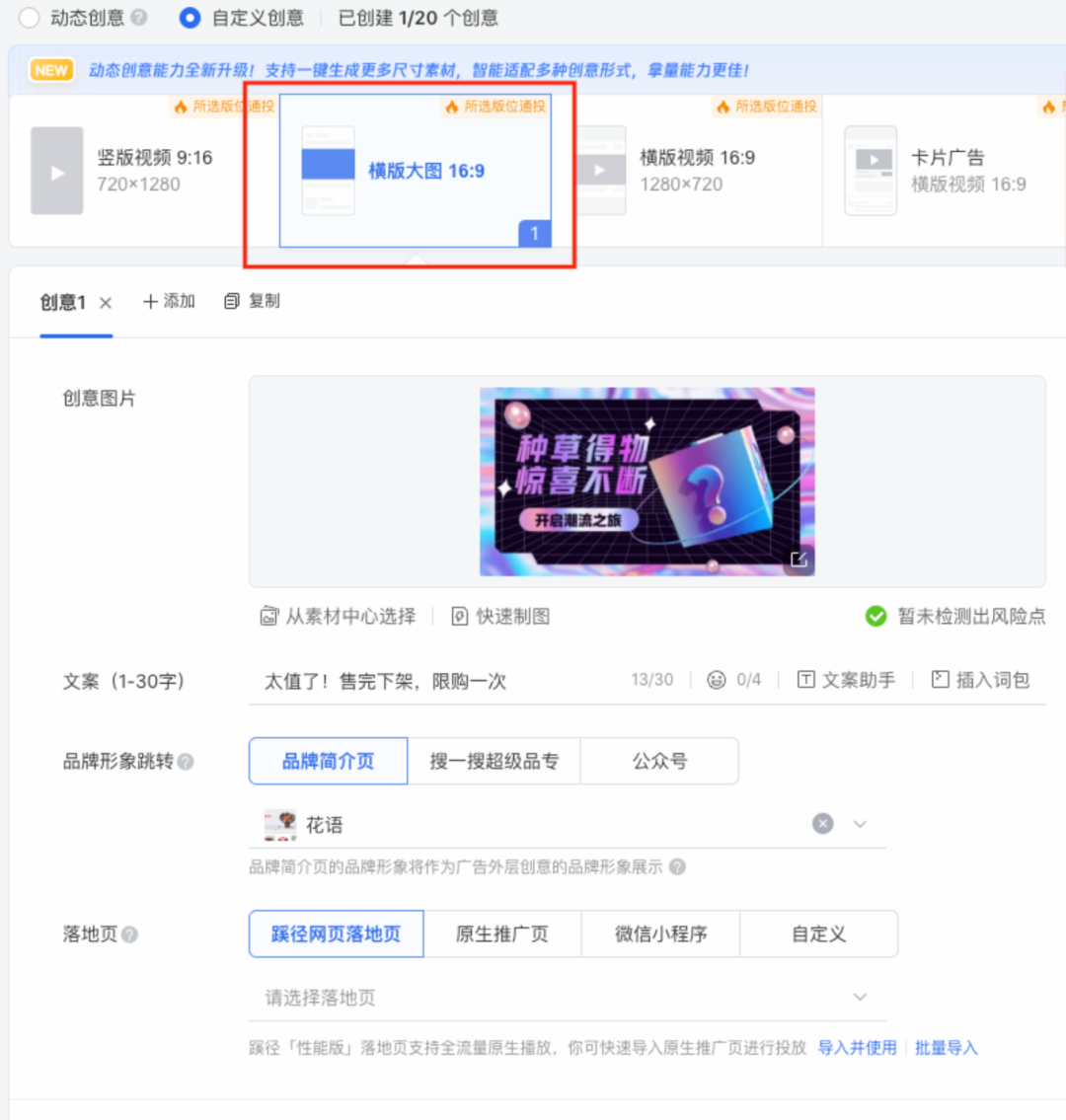
Task: Click the 已创建 1/20 个创意 counter text
Action: 418,18
